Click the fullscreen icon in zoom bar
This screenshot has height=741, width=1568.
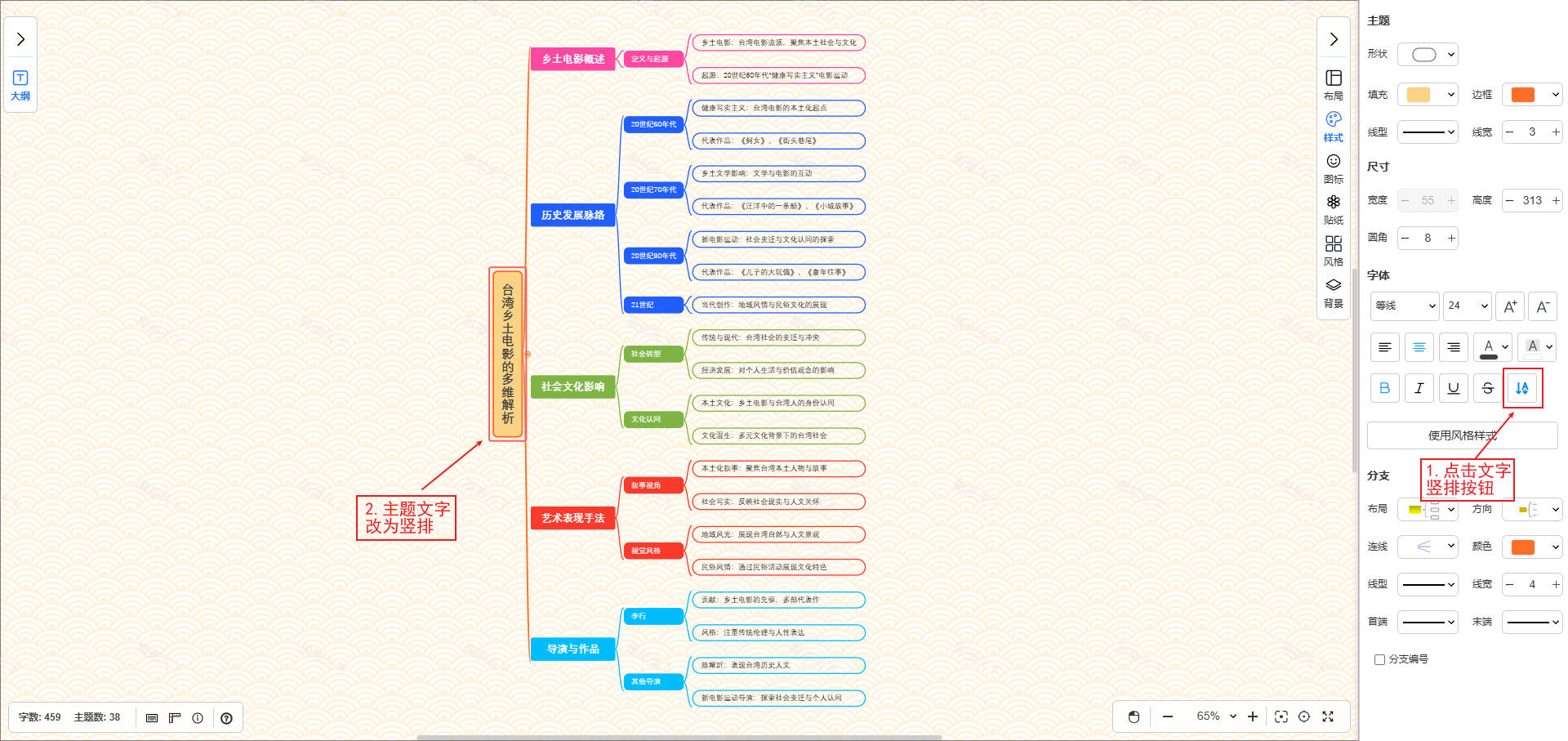[1328, 716]
